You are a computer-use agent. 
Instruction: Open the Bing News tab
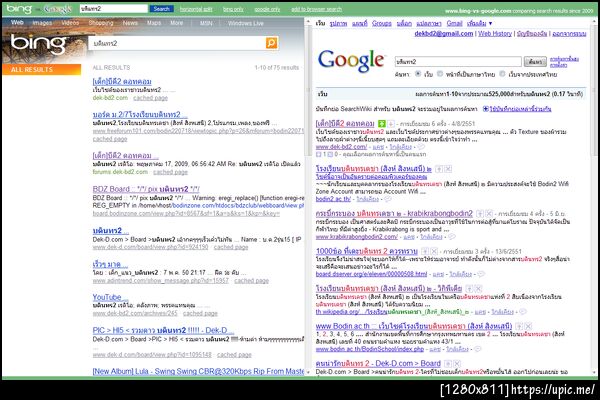click(x=130, y=23)
